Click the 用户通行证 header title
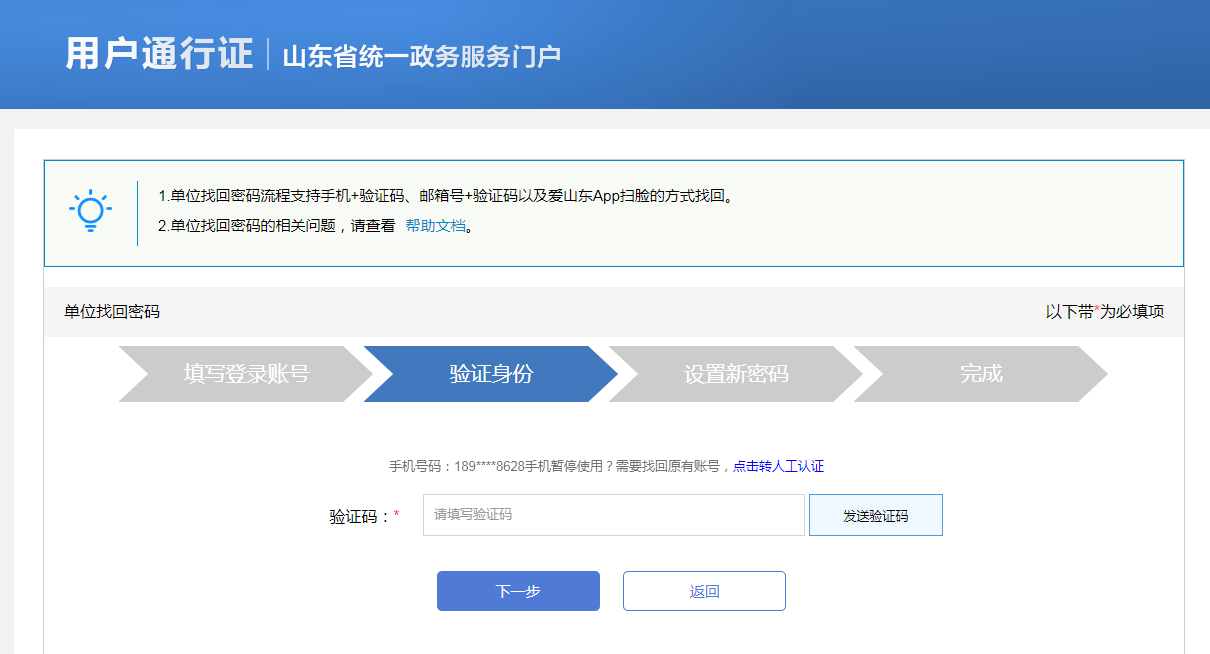 [x=159, y=54]
